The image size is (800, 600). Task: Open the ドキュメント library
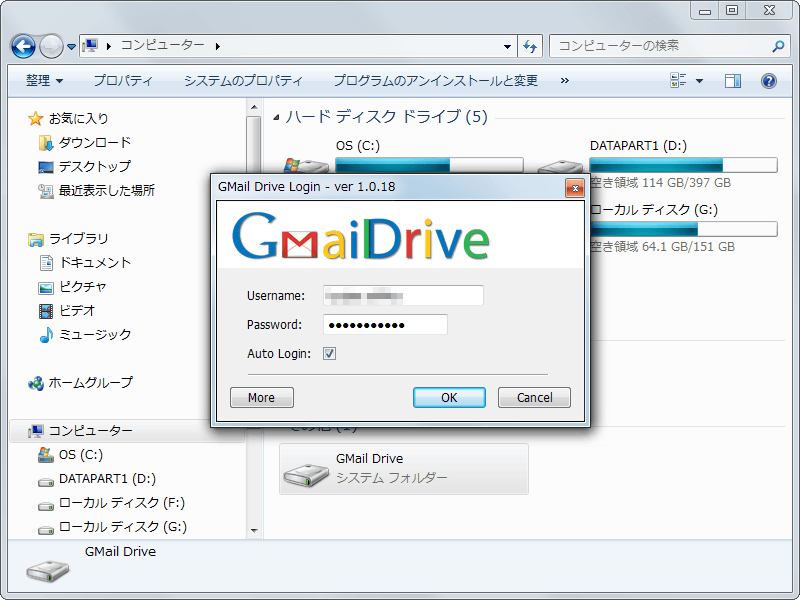(x=95, y=262)
